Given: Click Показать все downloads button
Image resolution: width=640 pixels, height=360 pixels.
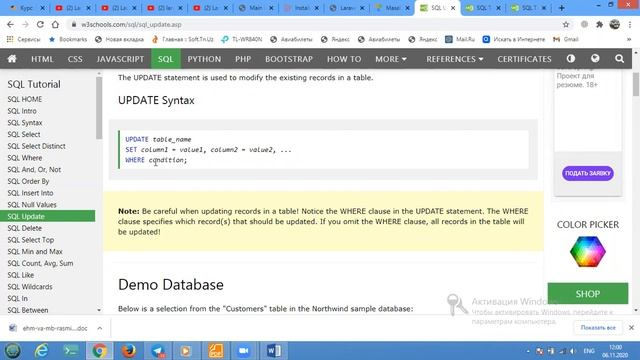Looking at the screenshot, I should [x=598, y=327].
